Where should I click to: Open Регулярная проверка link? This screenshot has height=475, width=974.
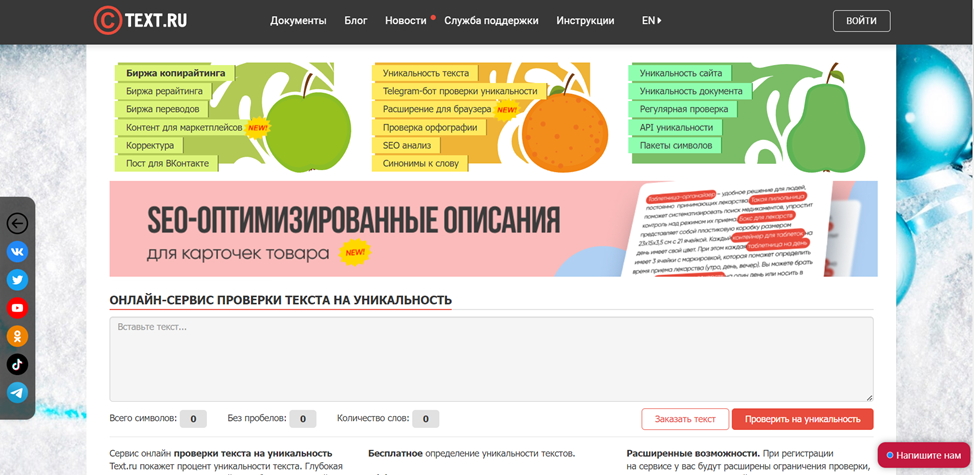click(684, 109)
